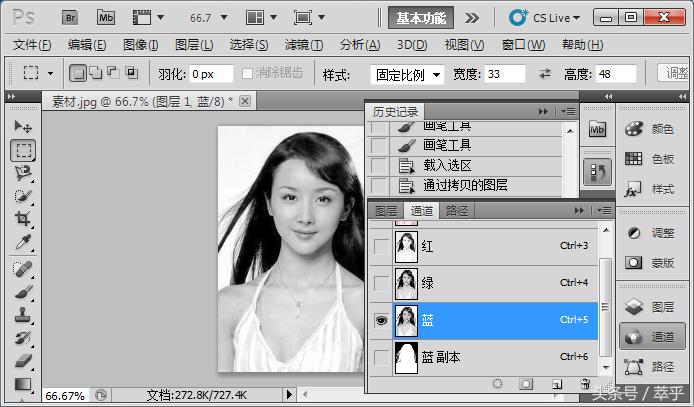The width and height of the screenshot is (694, 407).
Task: Click 基本功能 workspace button
Action: pos(421,18)
